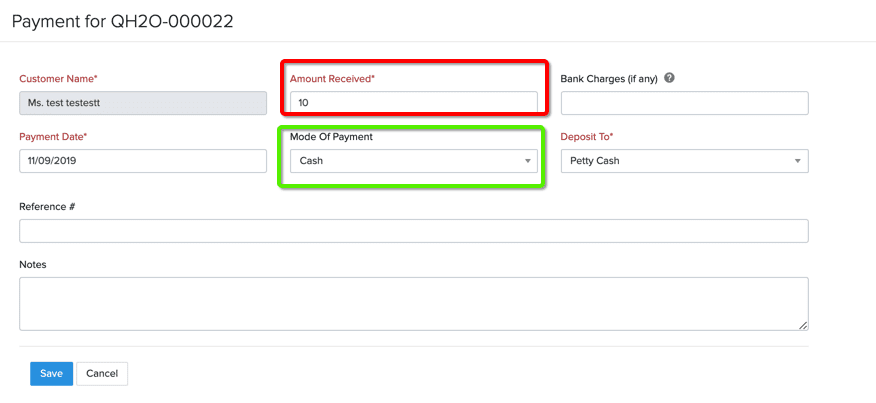Expand the Deposit To dropdown arrow
This screenshot has height=403, width=876.
[x=797, y=161]
